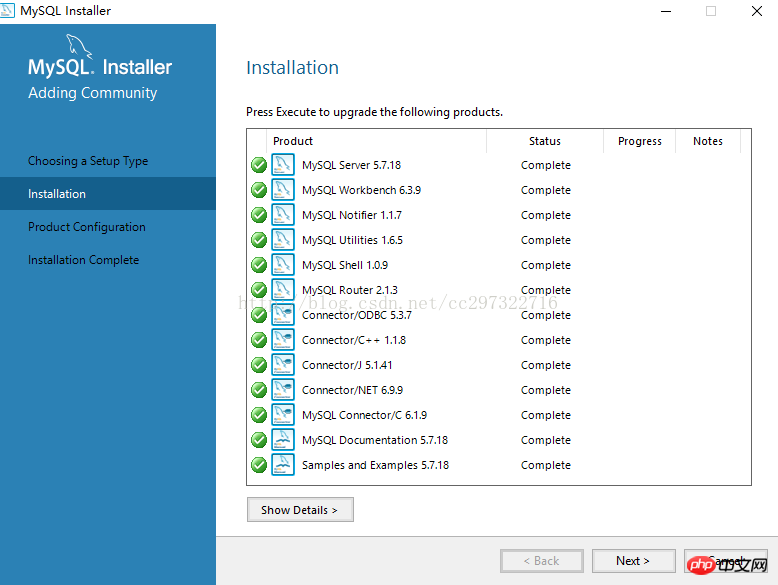Viewport: 778px width, 585px height.
Task: Click the MySQL dolphin logo in sidebar
Action: 79,46
